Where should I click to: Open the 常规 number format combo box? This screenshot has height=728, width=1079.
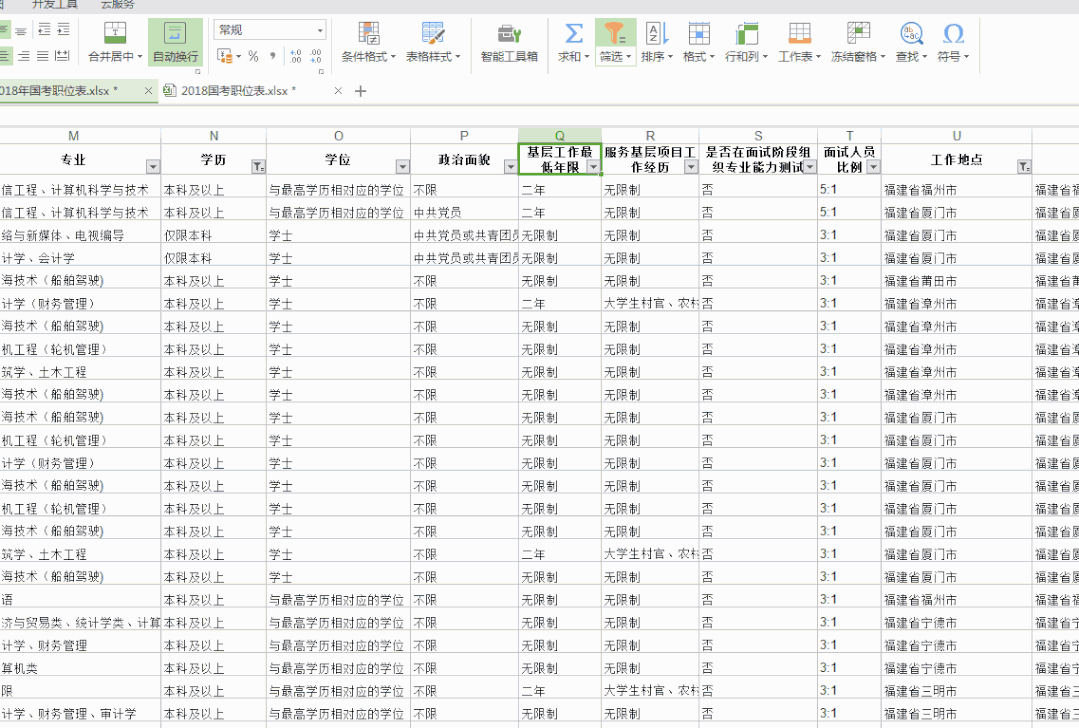coord(269,30)
